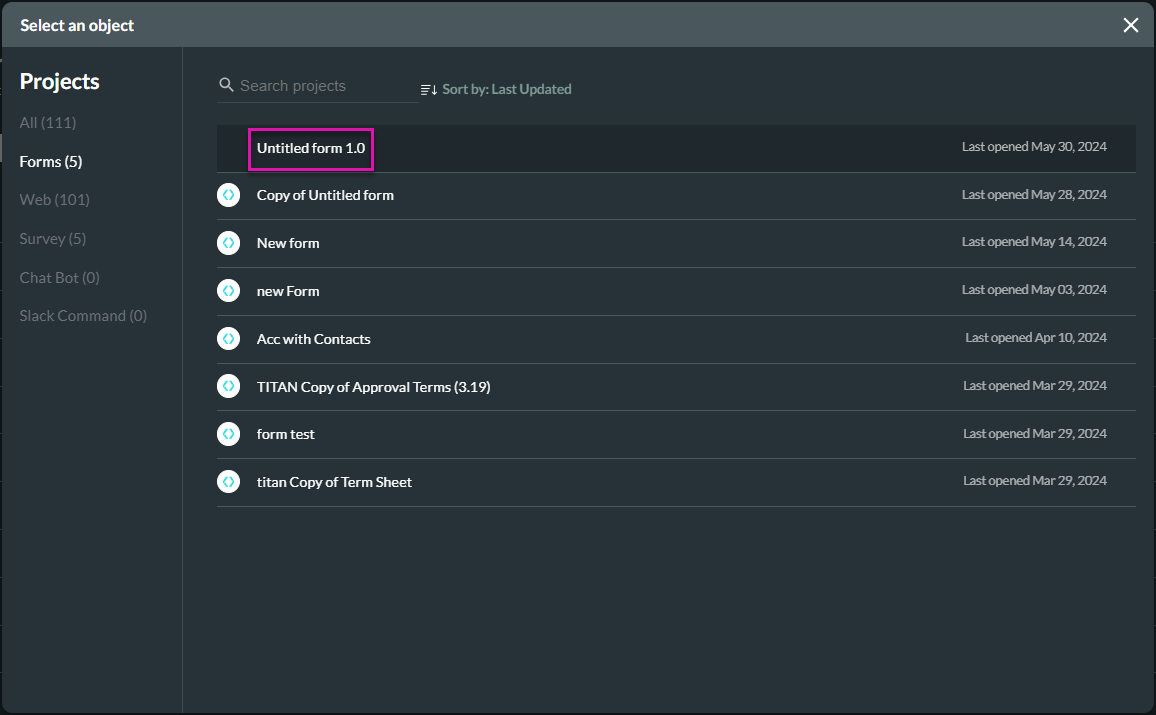The height and width of the screenshot is (715, 1156).
Task: Switch to the Web (101) category
Action: pos(54,199)
